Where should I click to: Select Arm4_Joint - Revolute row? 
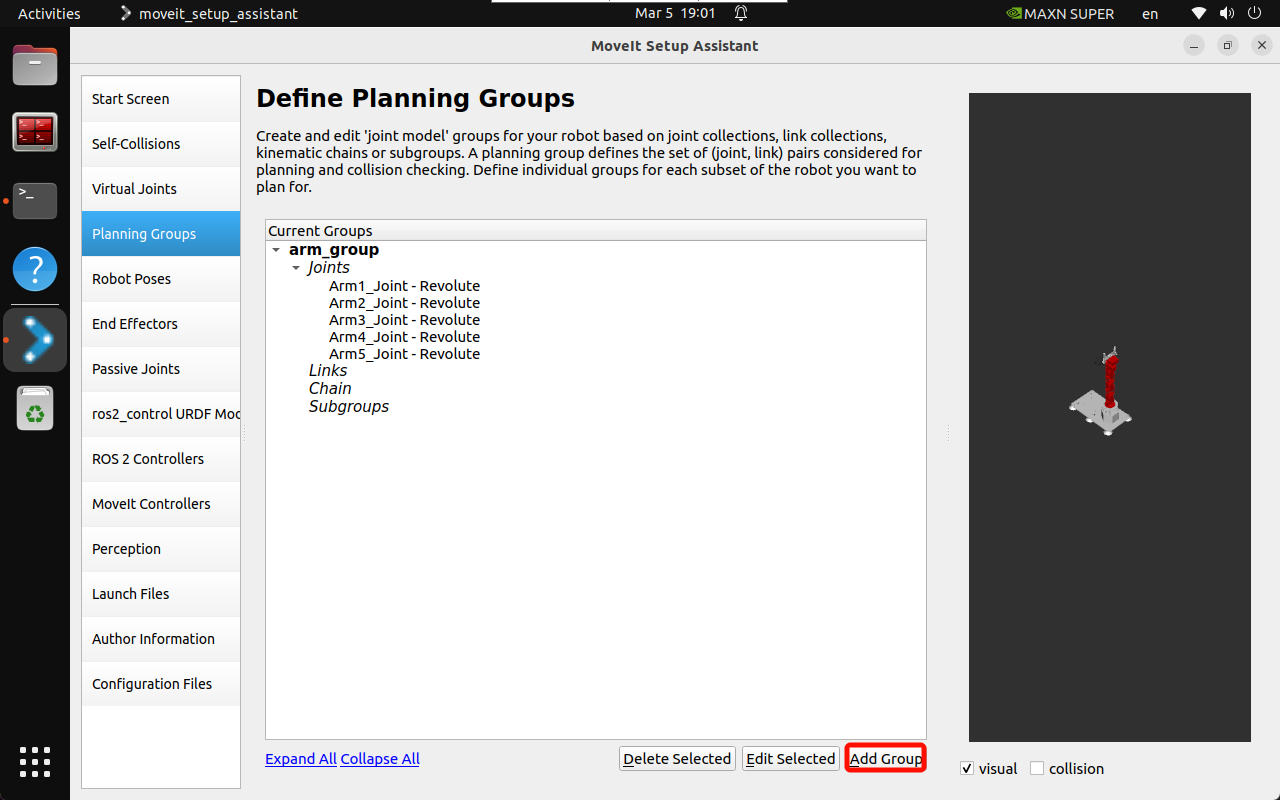(404, 337)
